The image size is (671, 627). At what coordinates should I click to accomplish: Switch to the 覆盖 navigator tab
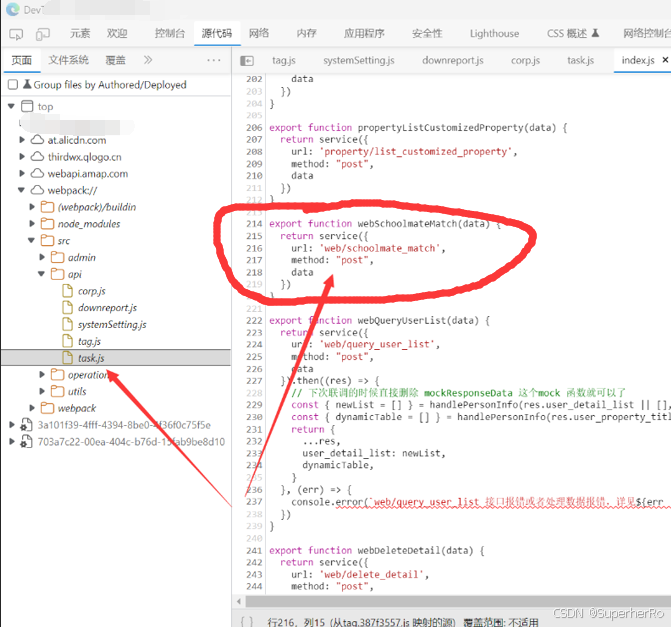tap(116, 60)
